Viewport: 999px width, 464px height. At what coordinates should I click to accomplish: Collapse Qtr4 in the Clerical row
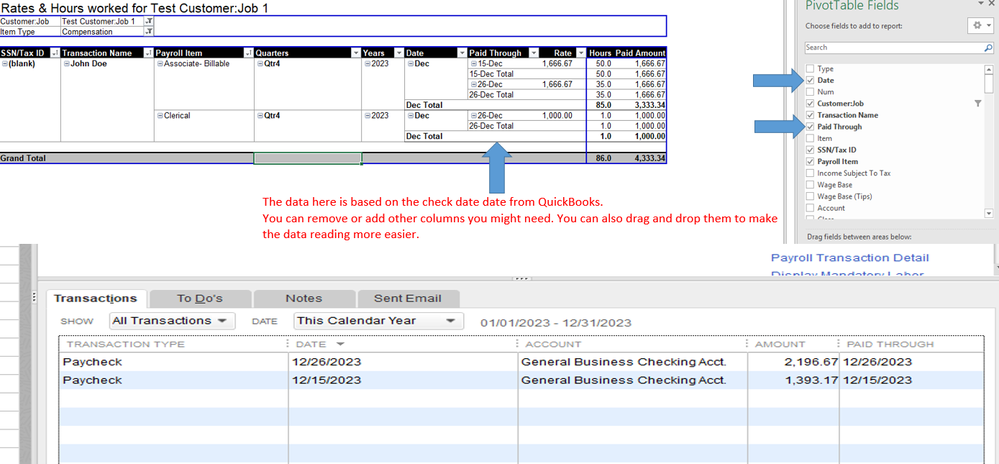click(x=260, y=116)
